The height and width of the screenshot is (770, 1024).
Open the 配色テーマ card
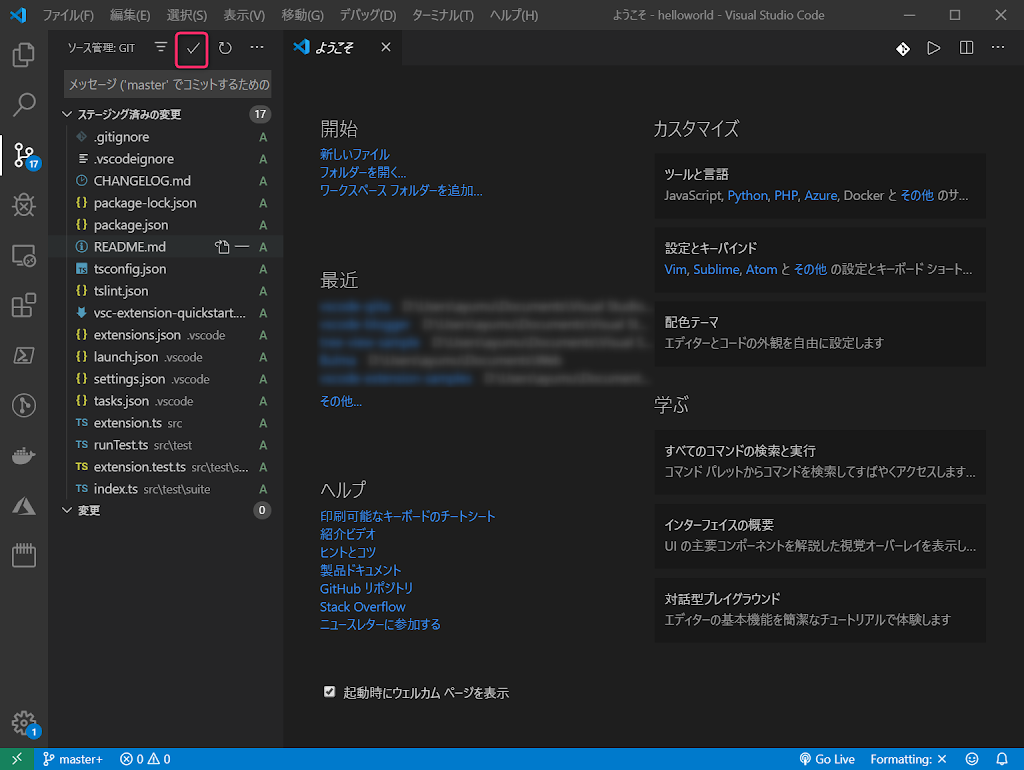coord(820,333)
